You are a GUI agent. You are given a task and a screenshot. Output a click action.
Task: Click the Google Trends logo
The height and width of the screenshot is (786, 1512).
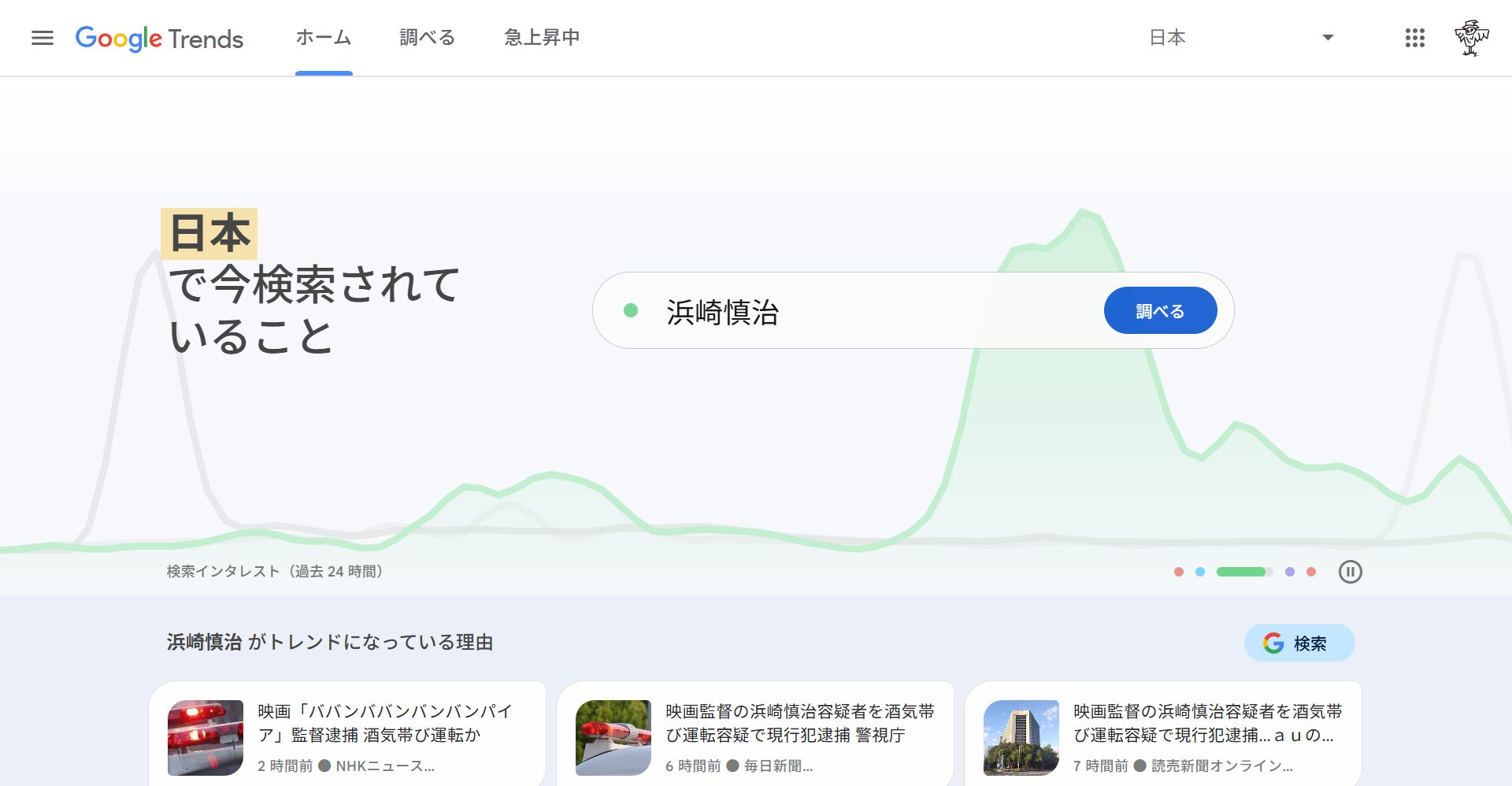pos(159,39)
